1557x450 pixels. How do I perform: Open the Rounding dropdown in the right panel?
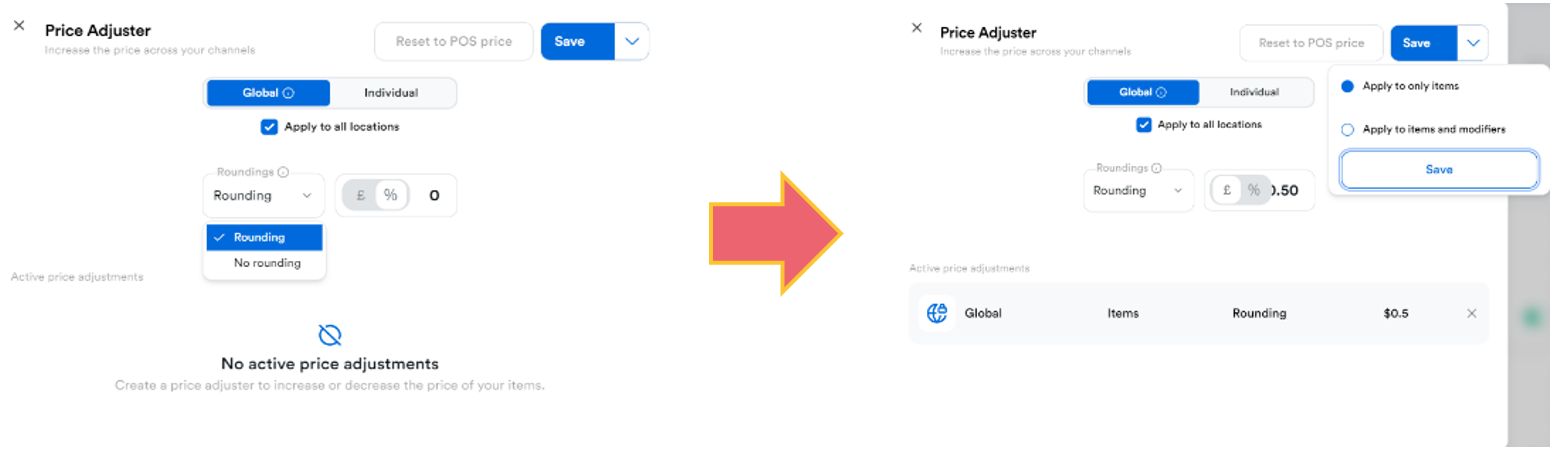click(x=1138, y=190)
